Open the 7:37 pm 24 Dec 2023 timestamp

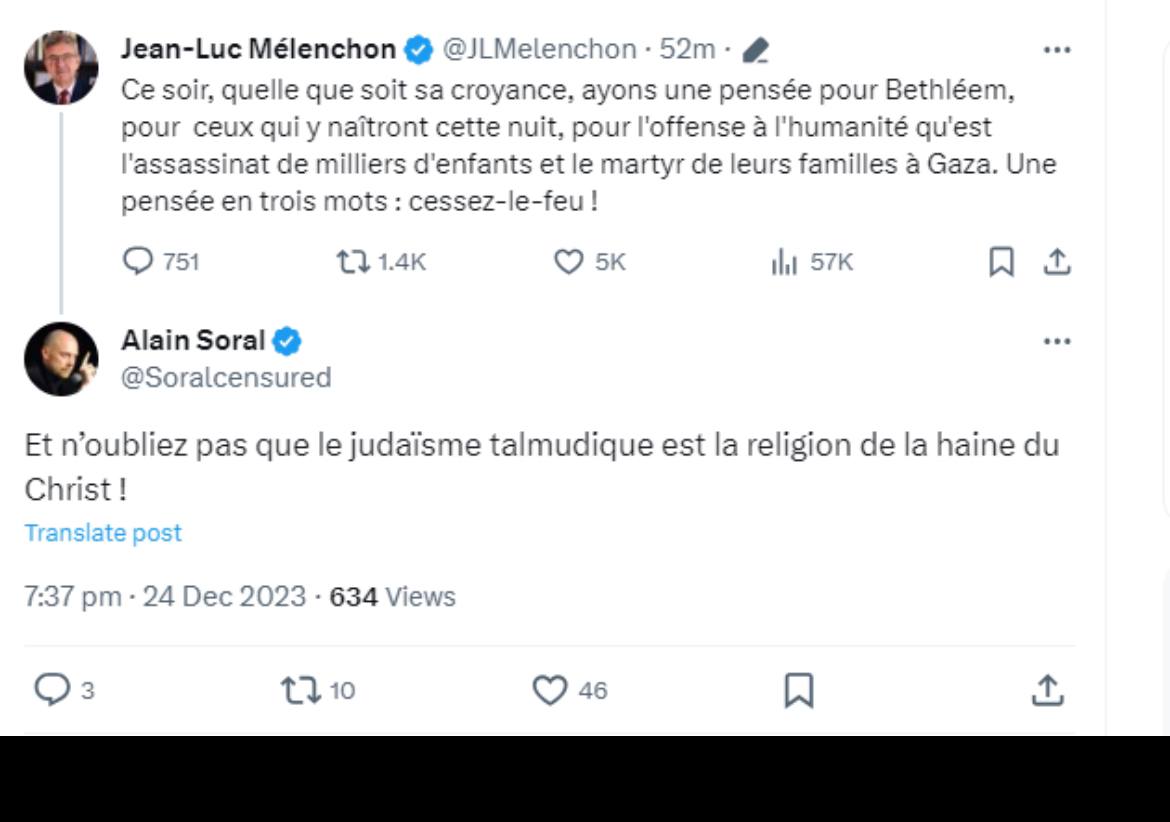coord(165,597)
